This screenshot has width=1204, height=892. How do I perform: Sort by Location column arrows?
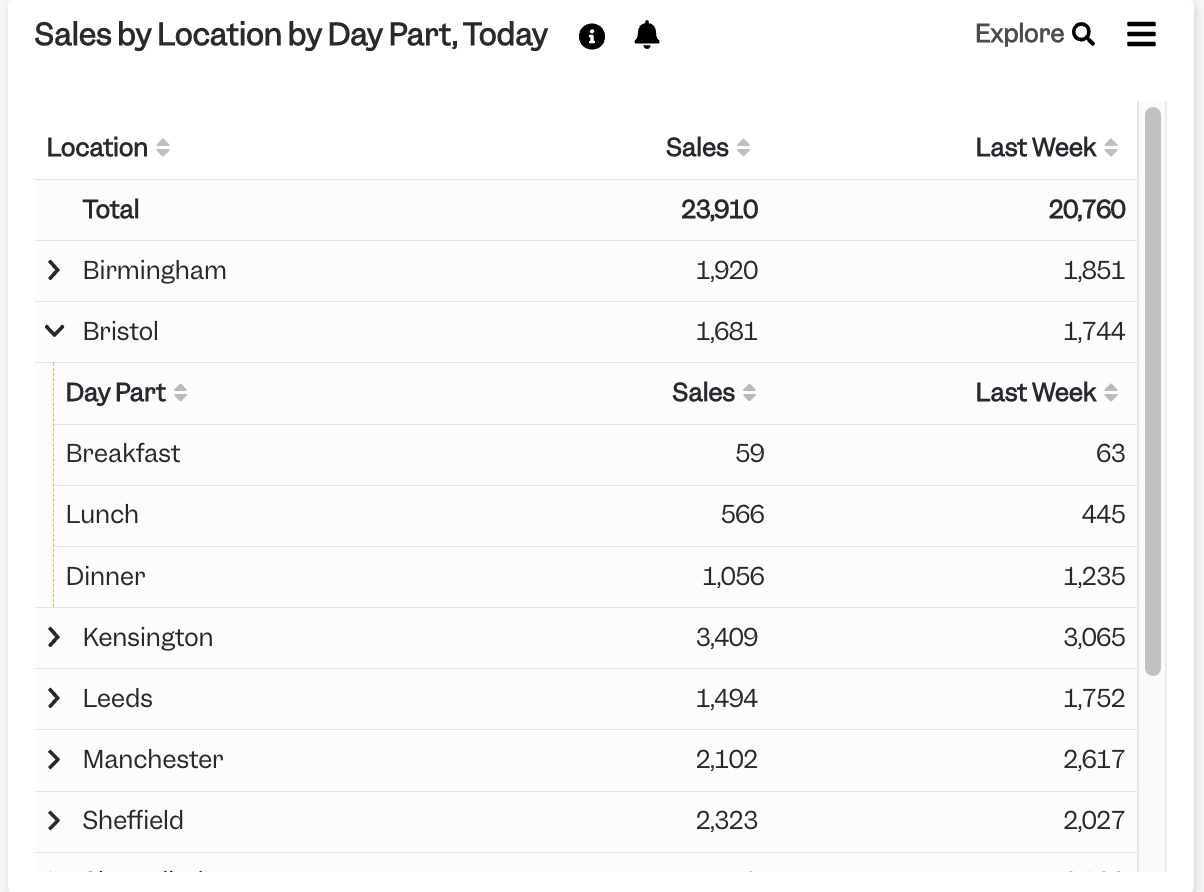[163, 148]
